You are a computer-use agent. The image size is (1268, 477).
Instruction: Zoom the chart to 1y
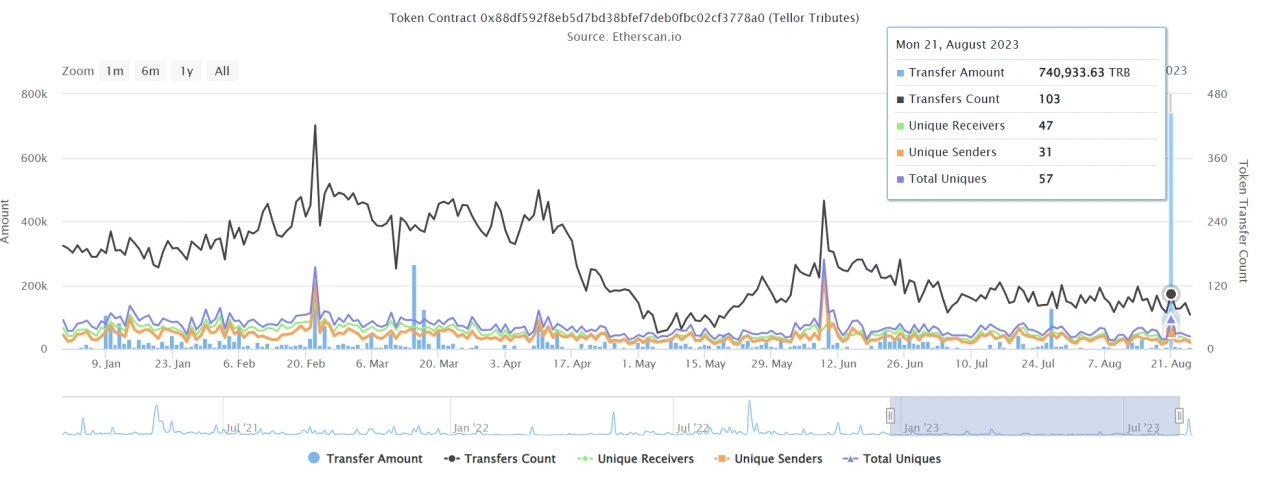[186, 71]
